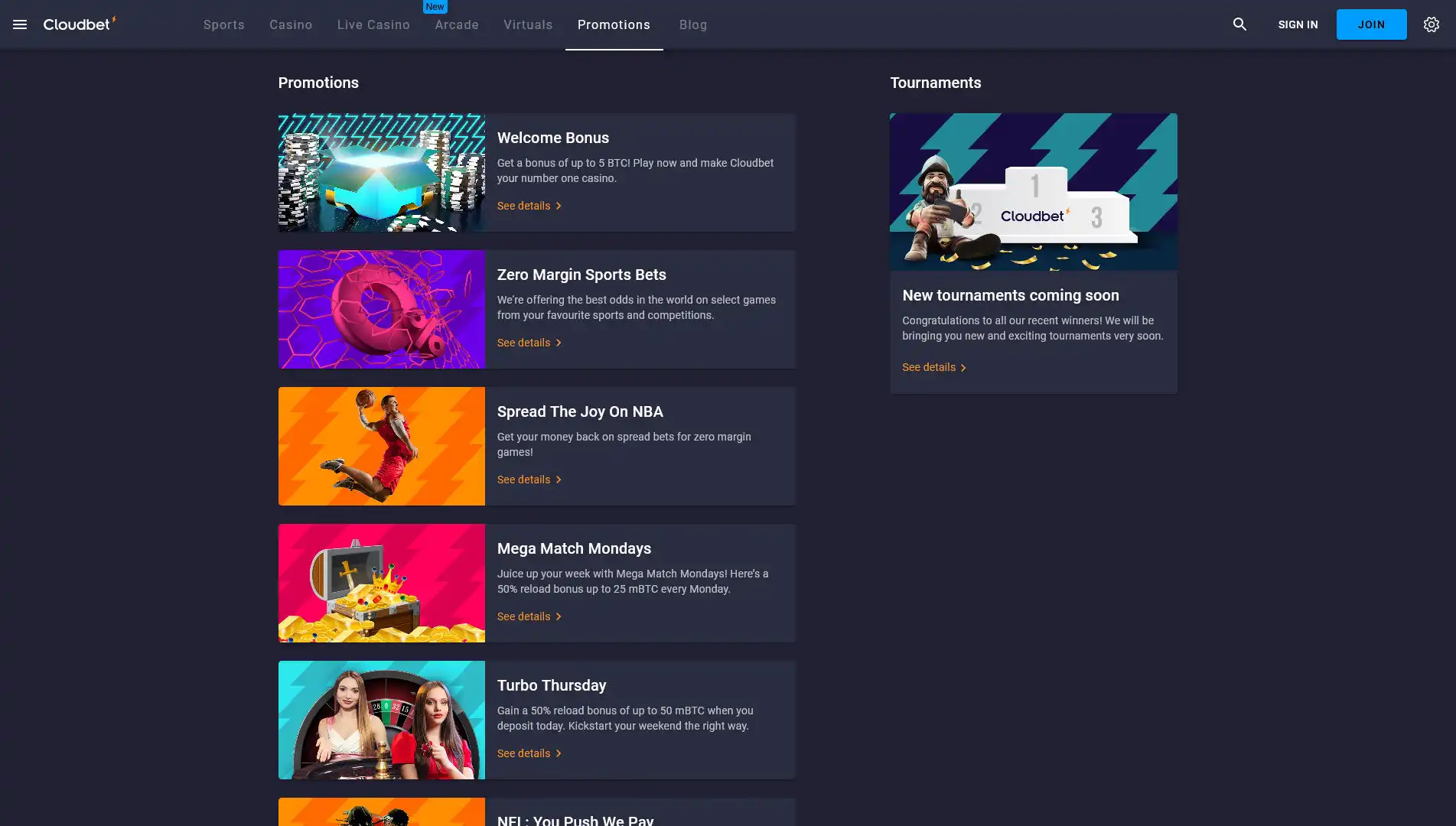Viewport: 1456px width, 826px height.
Task: Click chevron arrow beside Welcome Bonus details
Action: coord(559,206)
